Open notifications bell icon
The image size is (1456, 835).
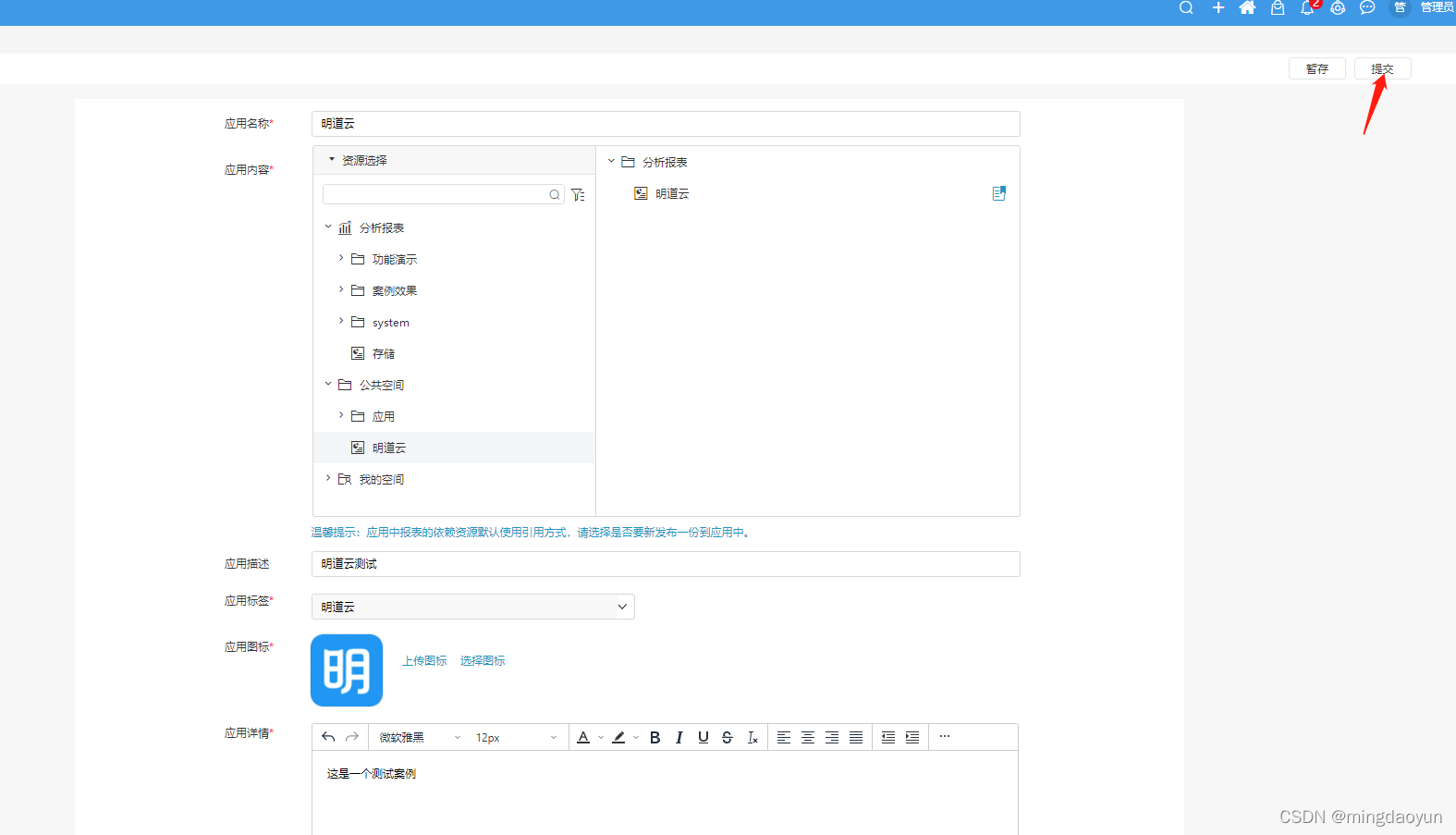[1307, 7]
